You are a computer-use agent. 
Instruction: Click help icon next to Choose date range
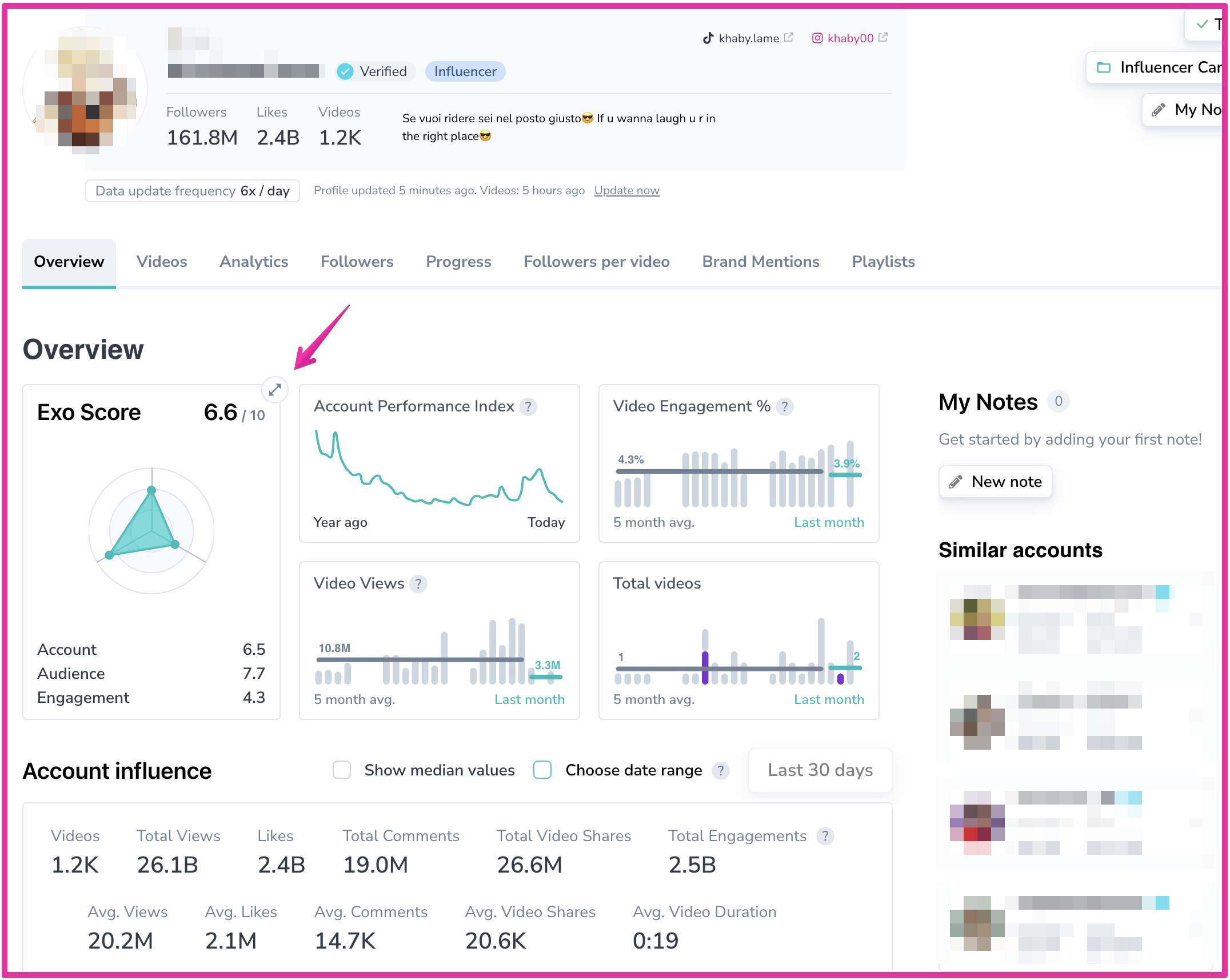(721, 771)
